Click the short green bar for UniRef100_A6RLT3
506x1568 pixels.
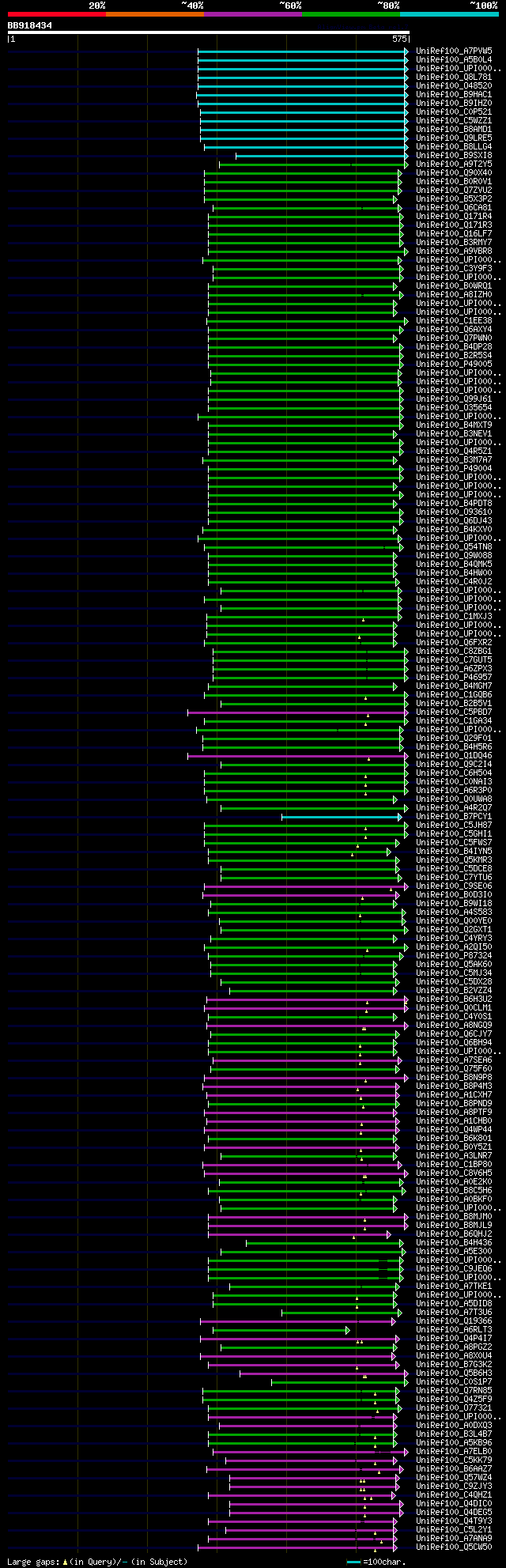click(281, 1329)
